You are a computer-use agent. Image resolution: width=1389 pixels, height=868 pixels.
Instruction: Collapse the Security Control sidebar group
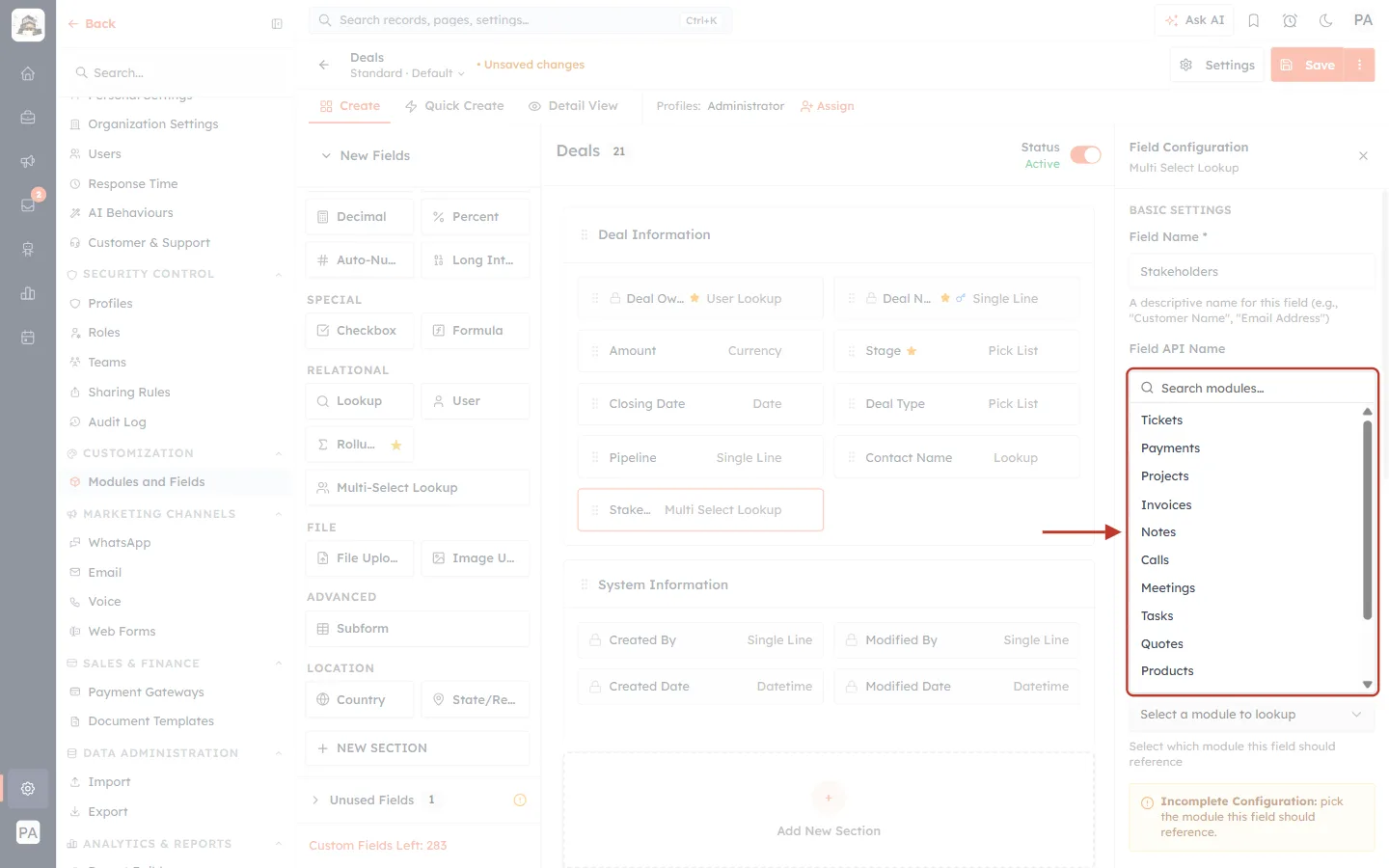(x=278, y=274)
